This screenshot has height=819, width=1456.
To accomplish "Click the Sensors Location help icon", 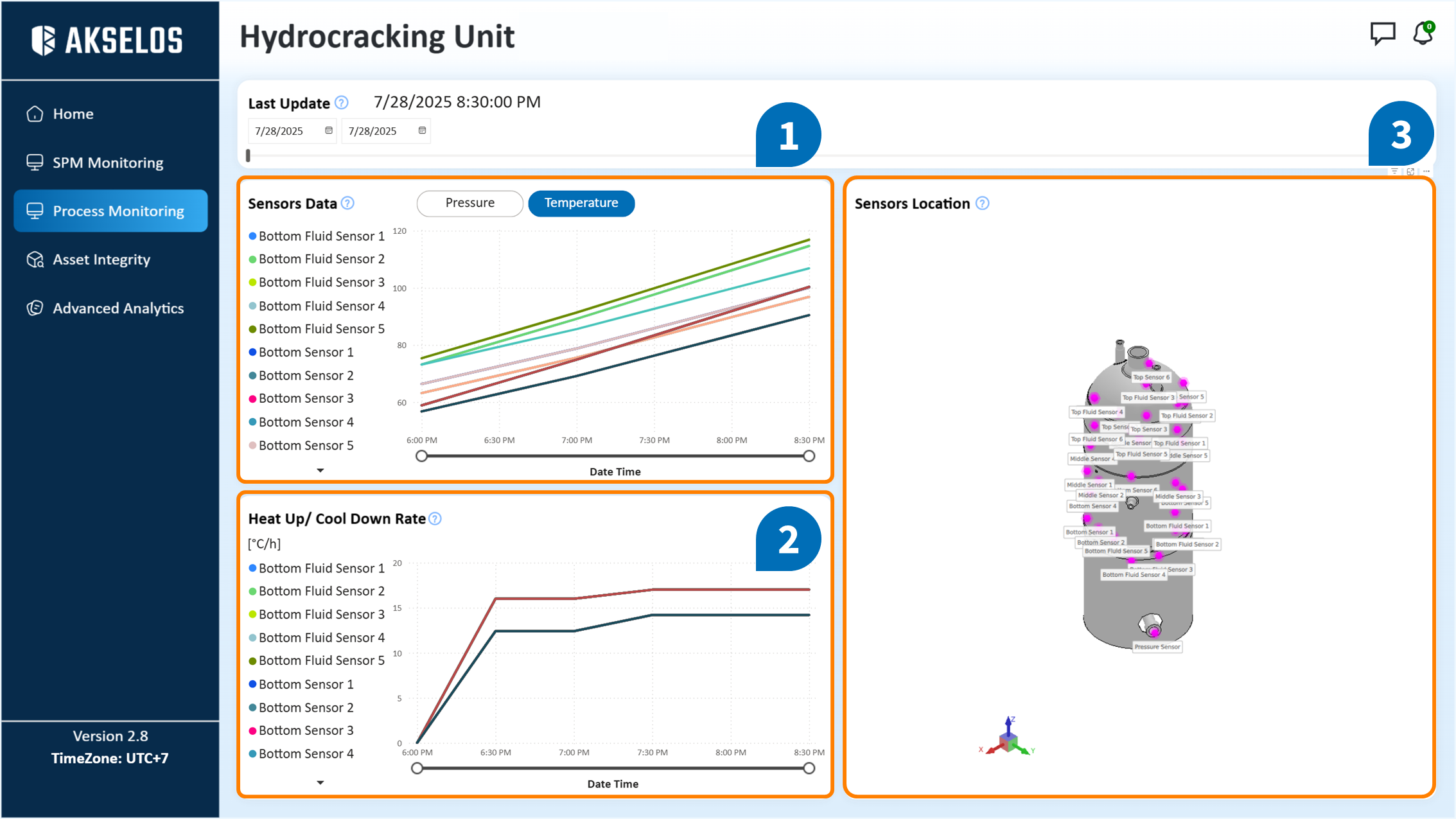I will coord(982,204).
